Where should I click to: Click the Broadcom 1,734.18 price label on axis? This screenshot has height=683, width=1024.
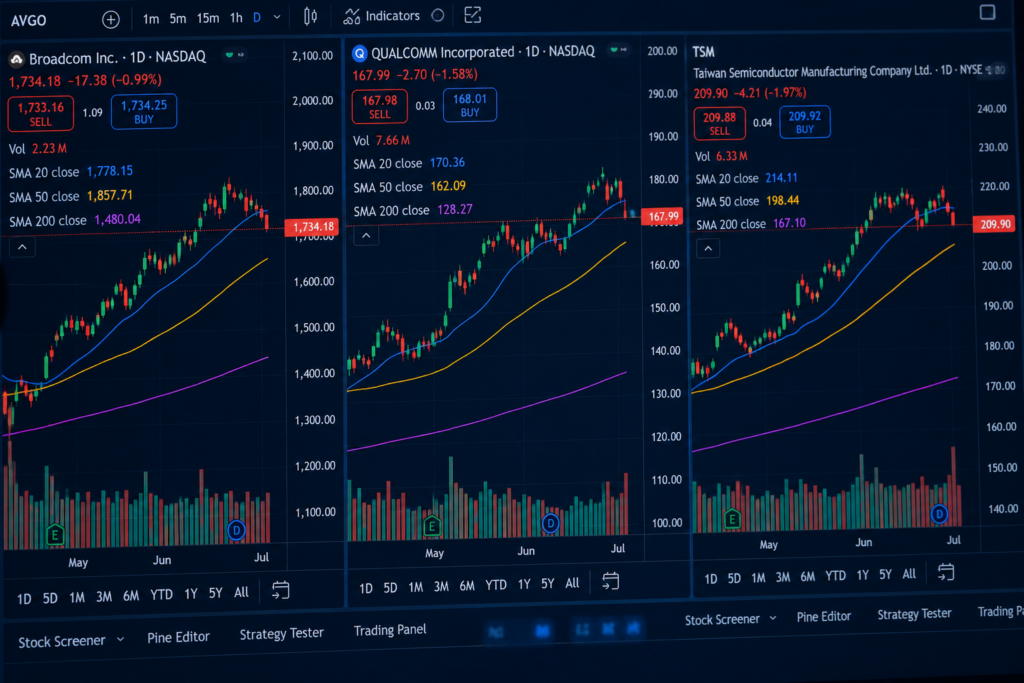pos(312,227)
